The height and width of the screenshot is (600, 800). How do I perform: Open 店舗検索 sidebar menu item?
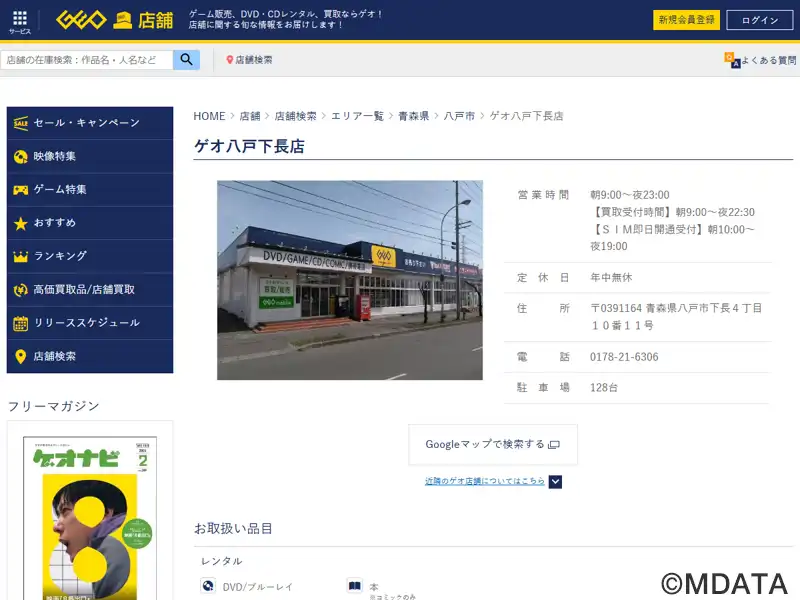point(90,357)
